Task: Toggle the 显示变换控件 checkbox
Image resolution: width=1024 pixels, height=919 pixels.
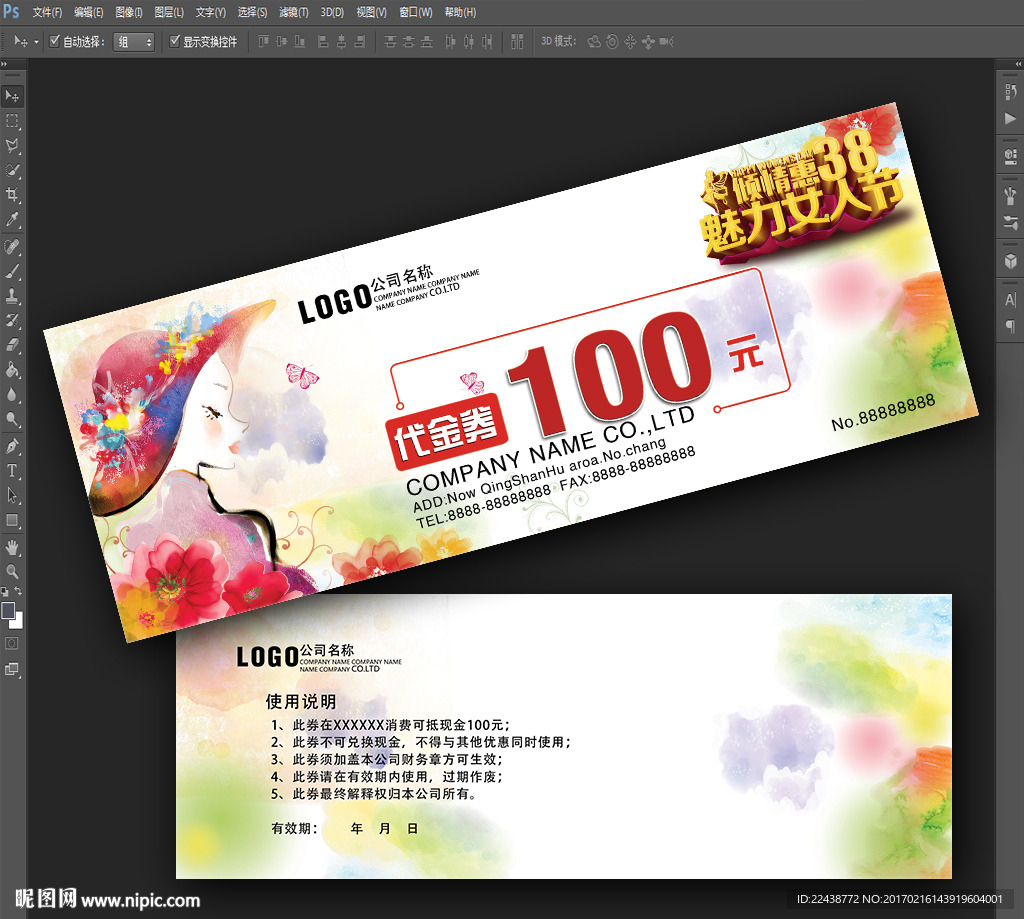Action: coord(174,41)
